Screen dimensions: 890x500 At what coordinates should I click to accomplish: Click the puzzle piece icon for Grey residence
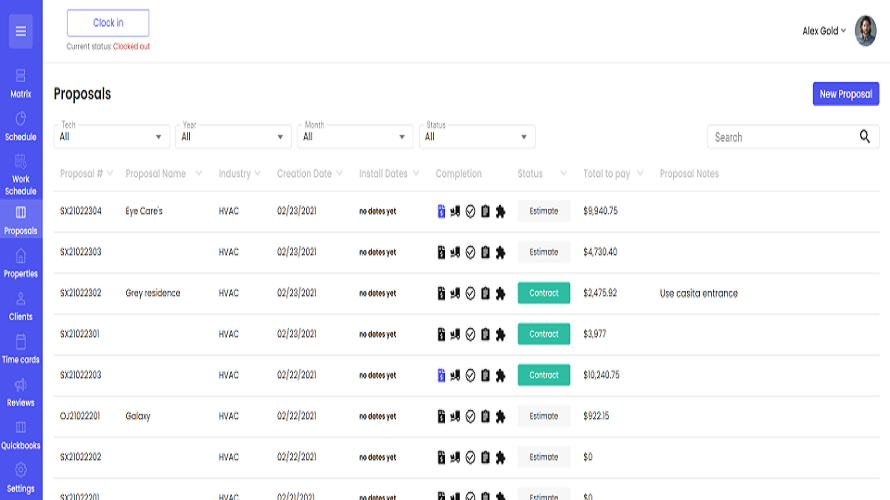(x=500, y=293)
